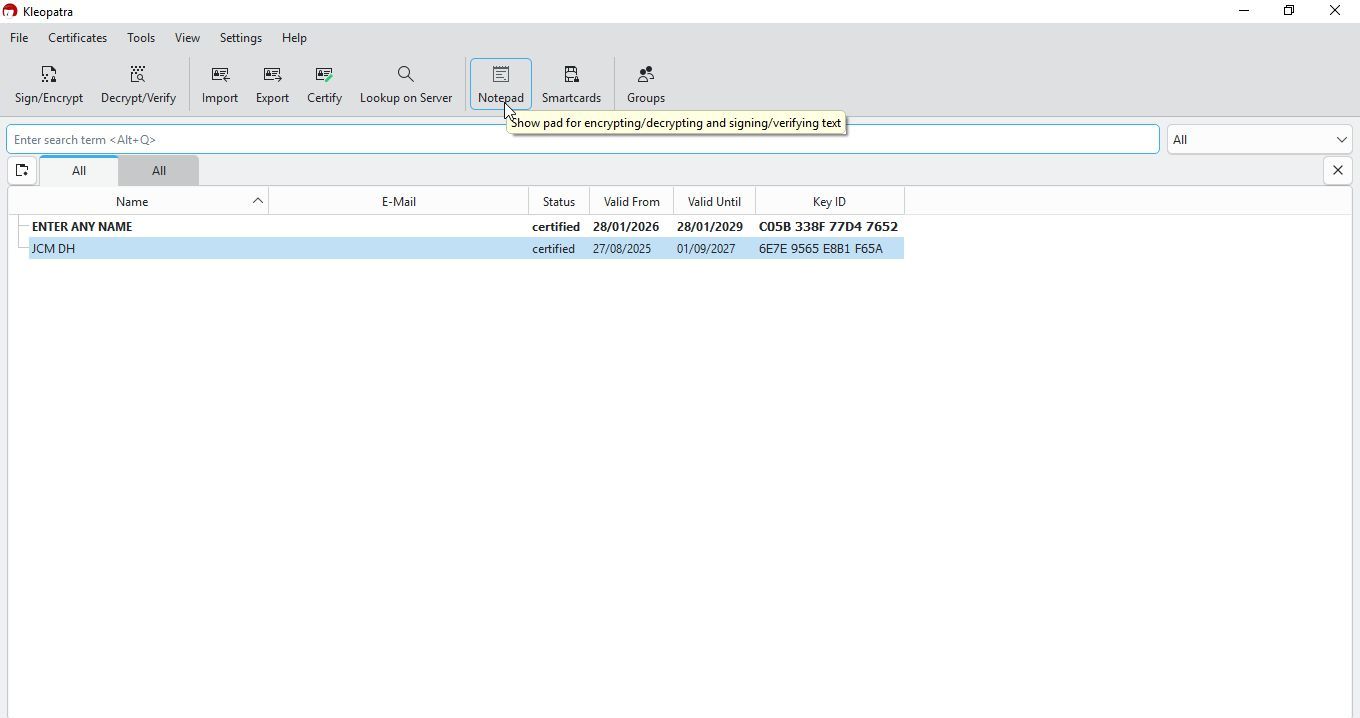The width and height of the screenshot is (1360, 718).
Task: Open Lookup on Server search
Action: [x=406, y=84]
